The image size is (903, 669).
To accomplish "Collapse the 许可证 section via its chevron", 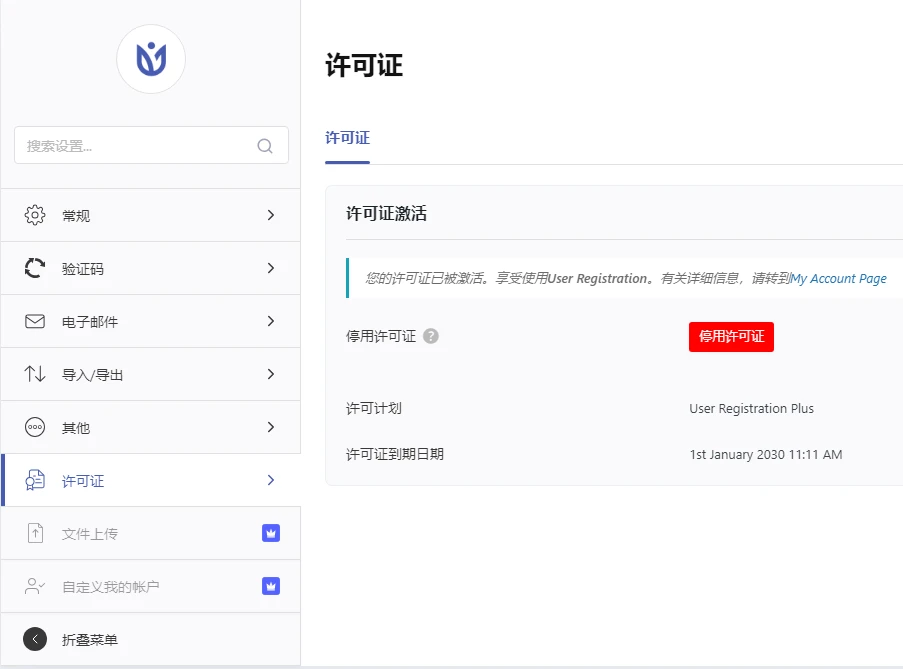I will [x=270, y=479].
